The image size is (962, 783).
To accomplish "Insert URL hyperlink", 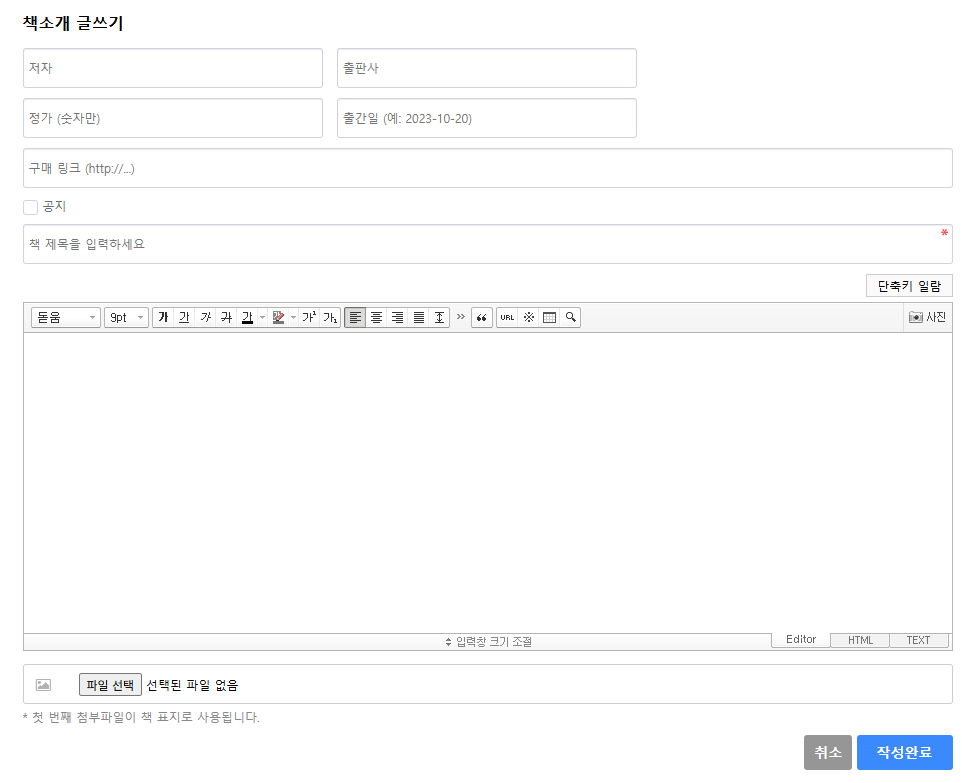I will tap(507, 317).
